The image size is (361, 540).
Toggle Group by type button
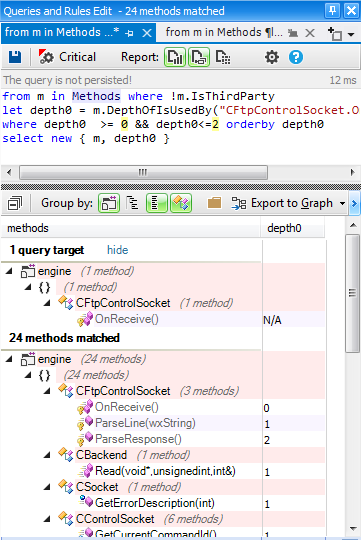[x=180, y=203]
